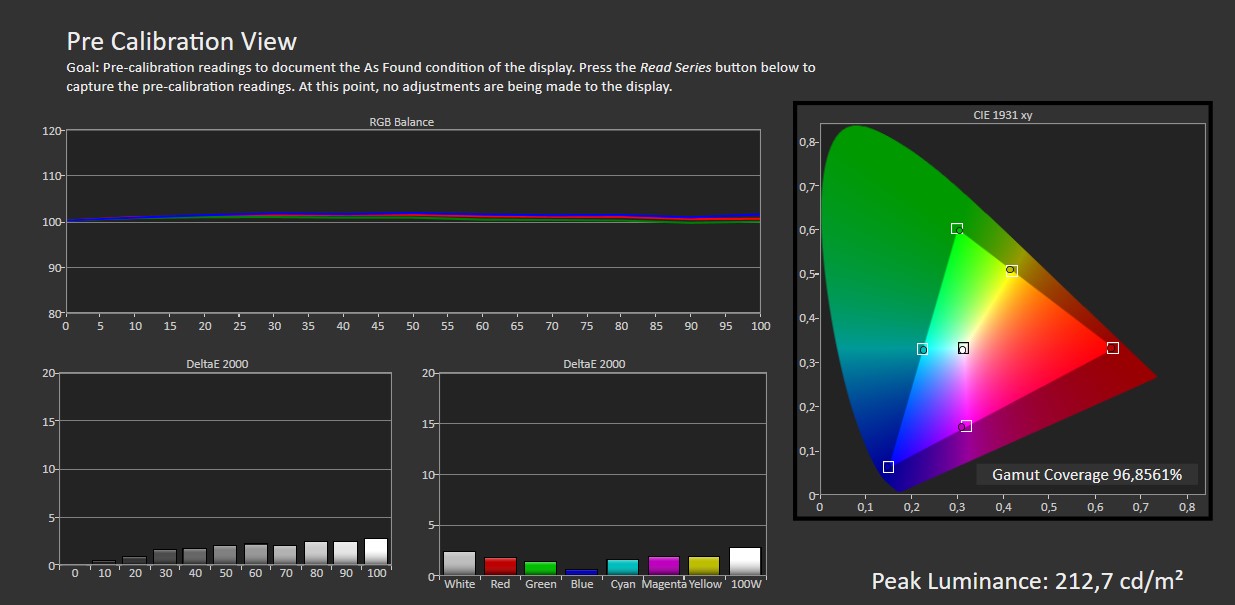Click the Peak Luminance 212,7 cd/m² readout
Screen dimensions: 1235x605
pos(1027,581)
